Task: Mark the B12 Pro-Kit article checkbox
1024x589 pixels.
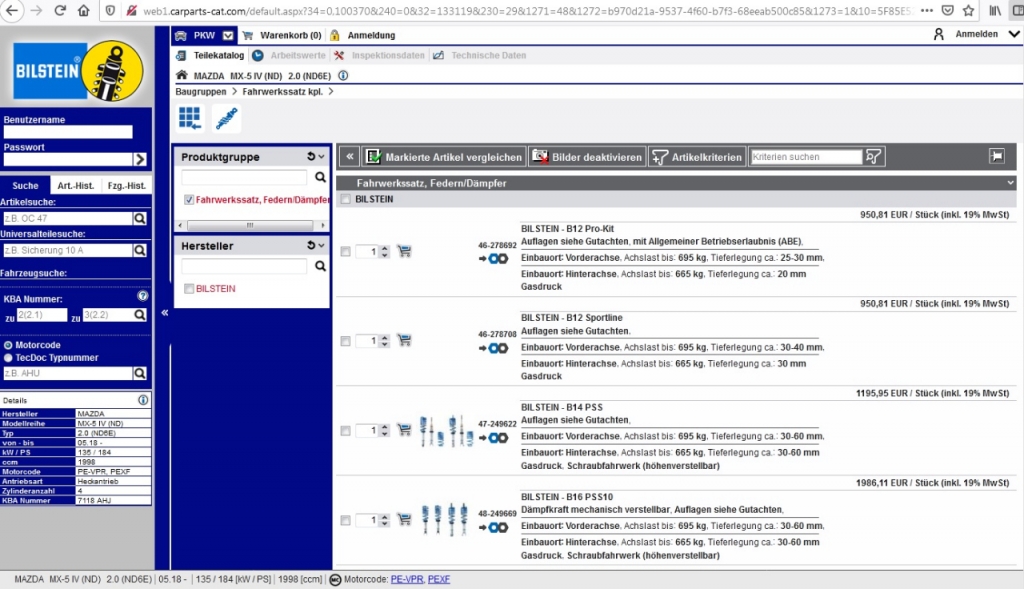Action: (x=345, y=251)
